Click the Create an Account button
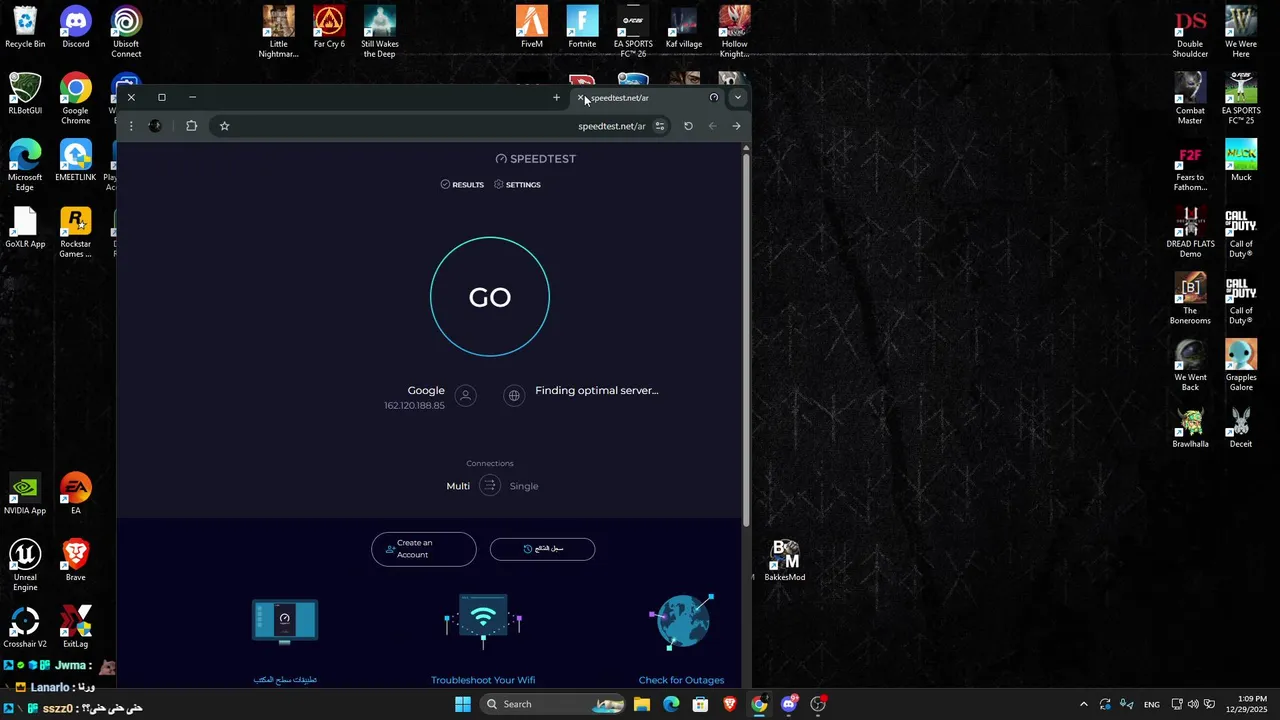Viewport: 1280px width, 720px height. click(x=424, y=549)
